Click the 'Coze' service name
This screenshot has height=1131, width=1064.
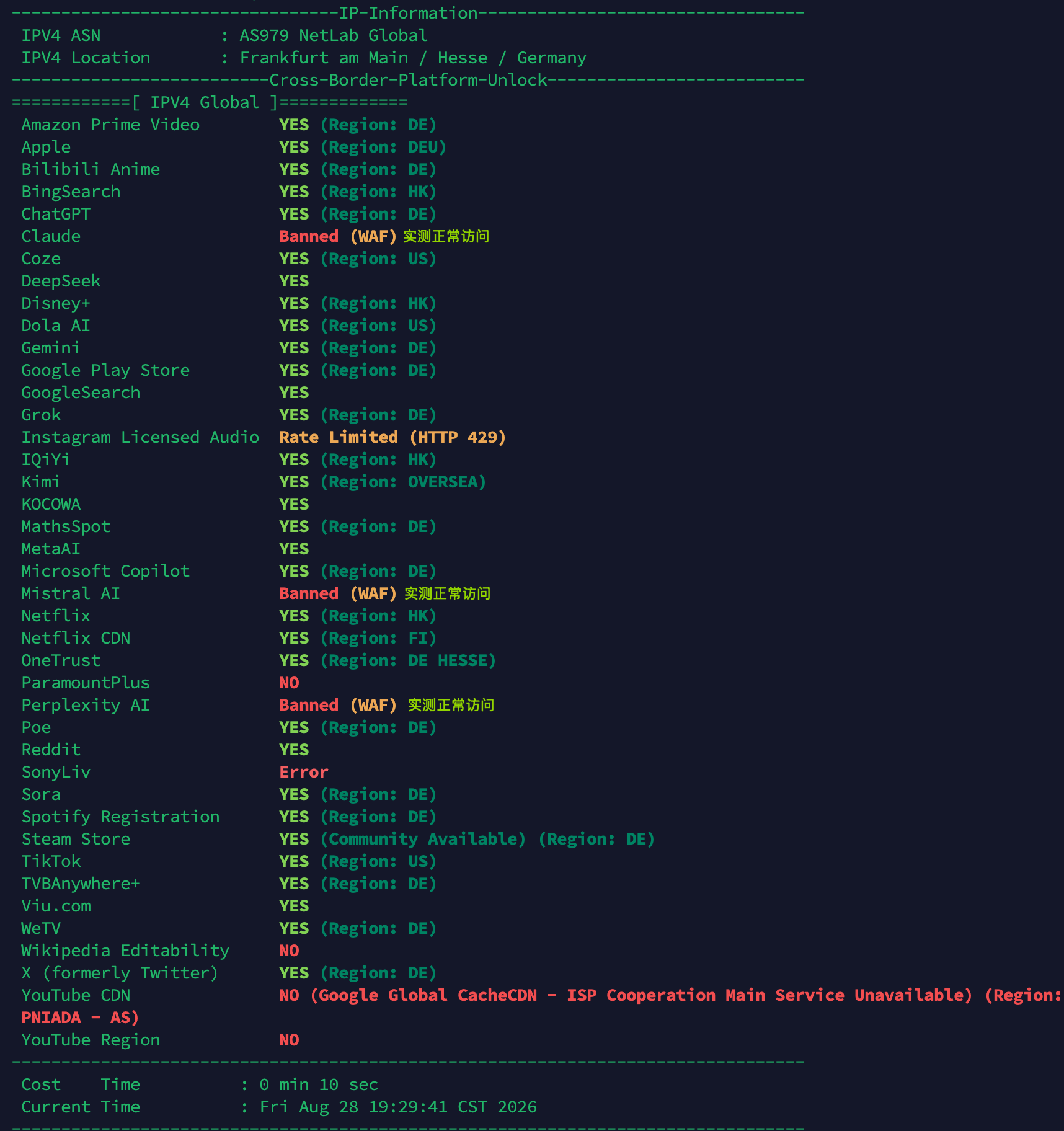tap(41, 259)
